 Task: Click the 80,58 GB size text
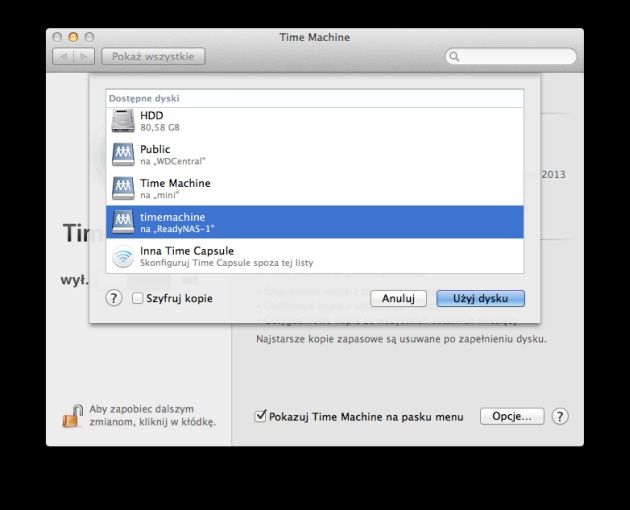(160, 127)
